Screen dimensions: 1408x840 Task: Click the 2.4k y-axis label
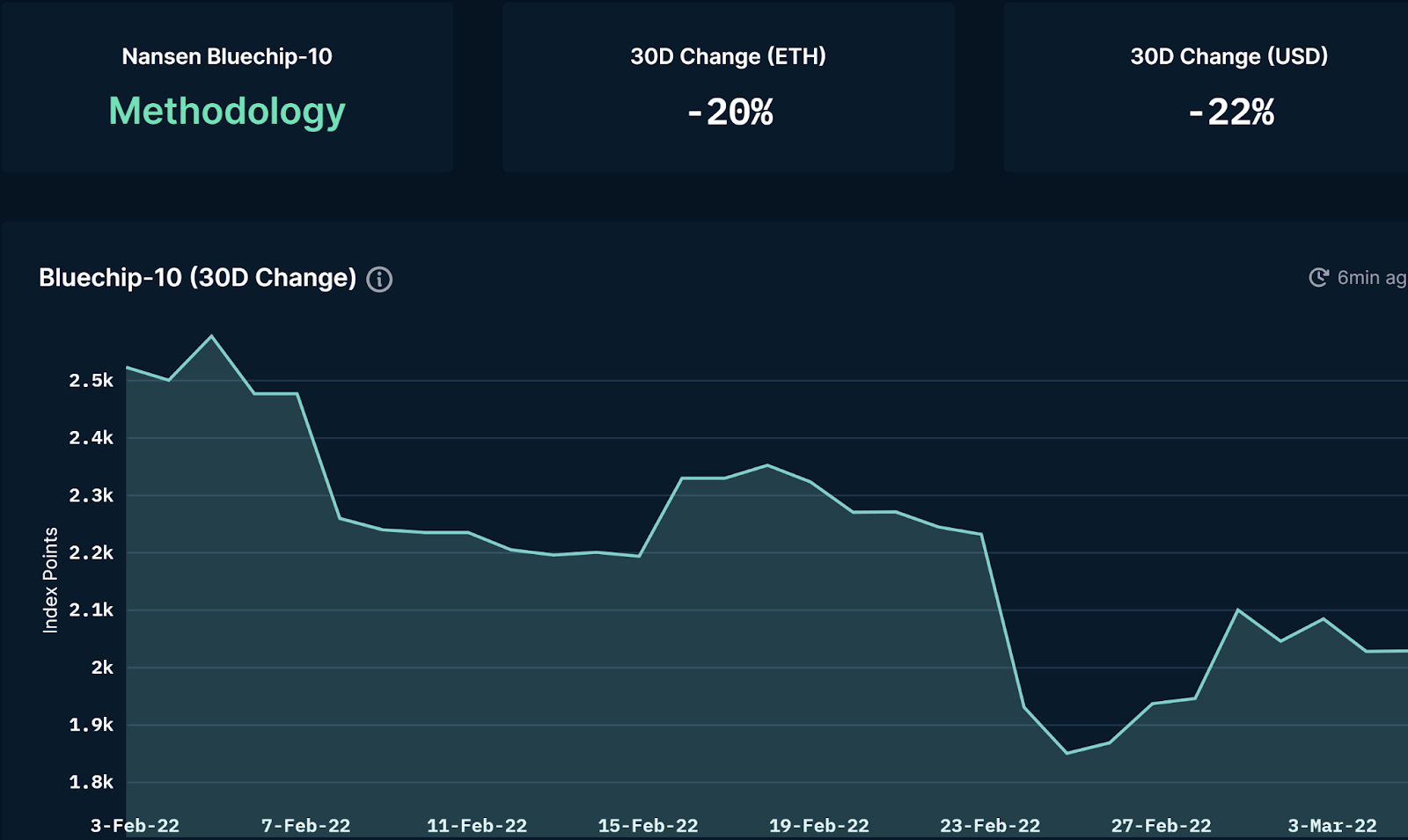[x=92, y=437]
